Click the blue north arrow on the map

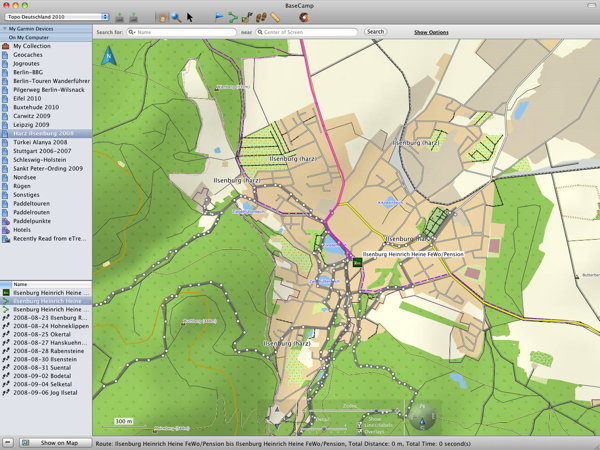[x=109, y=56]
